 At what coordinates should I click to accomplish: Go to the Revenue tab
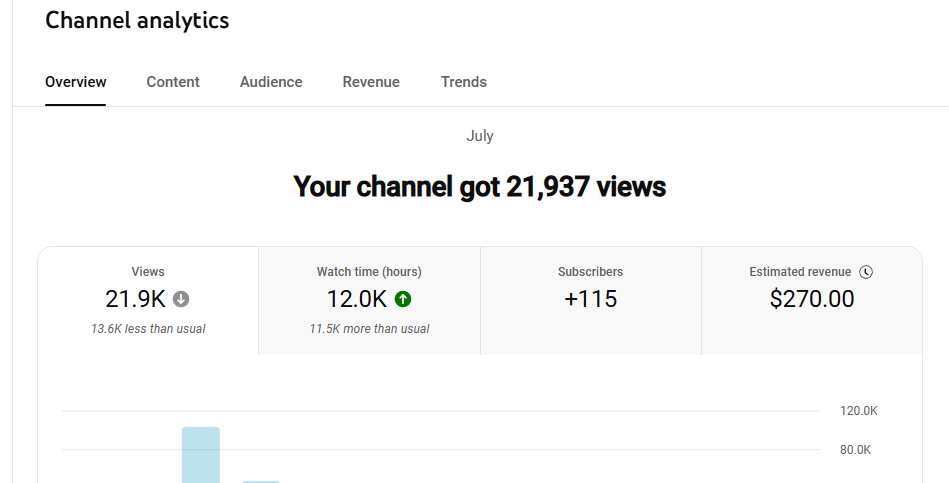tap(371, 82)
